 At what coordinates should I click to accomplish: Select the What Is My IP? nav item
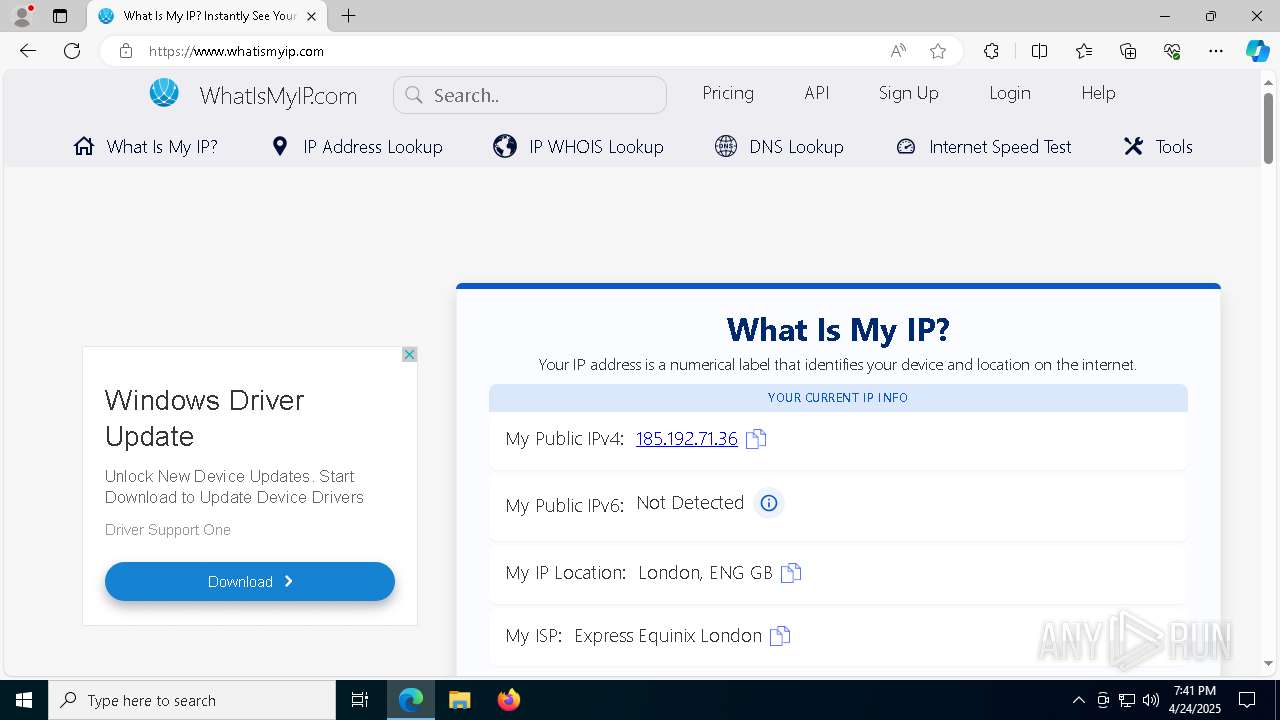pos(146,146)
